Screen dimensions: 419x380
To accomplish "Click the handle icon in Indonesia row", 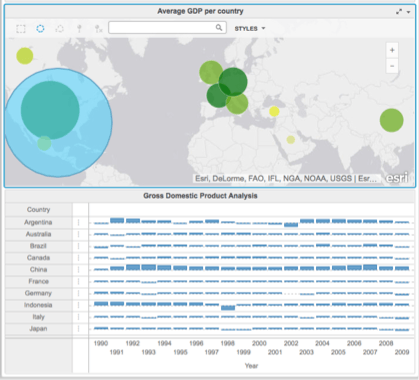I will (x=79, y=305).
